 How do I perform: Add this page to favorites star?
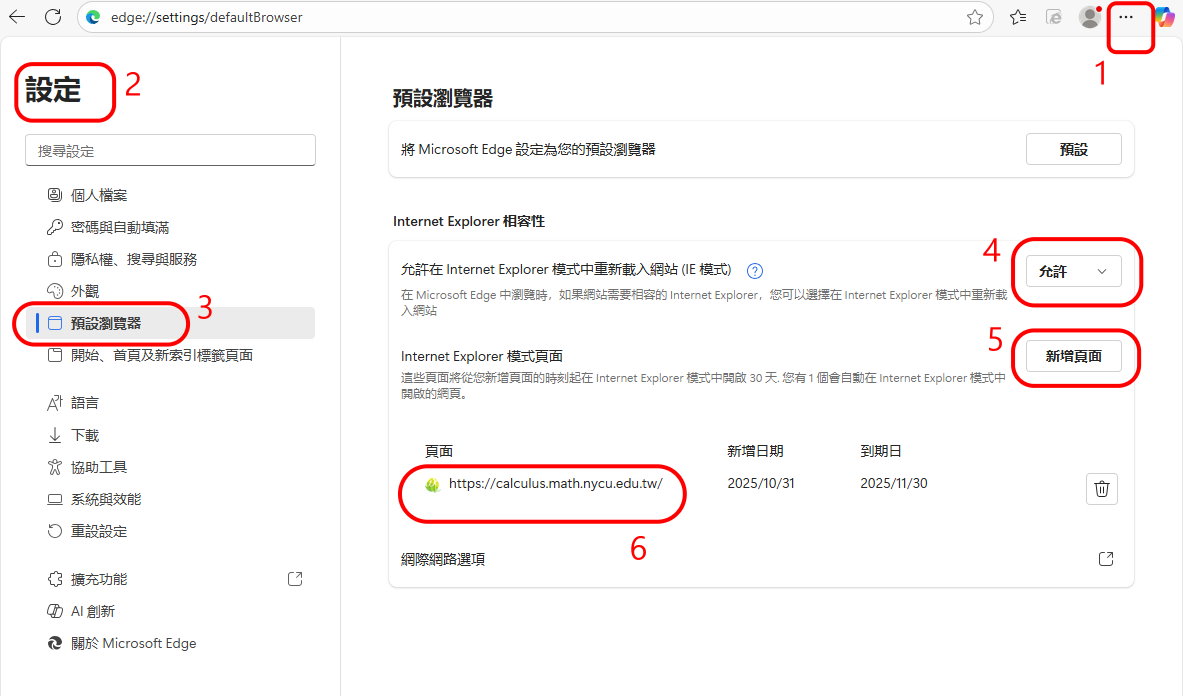pos(975,17)
